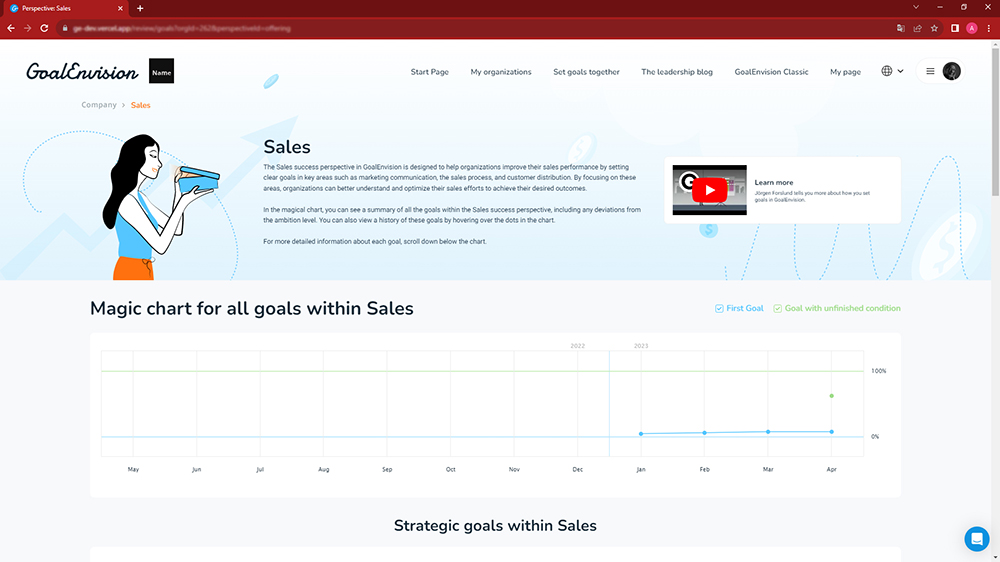The height and width of the screenshot is (562, 1000).
Task: Click the blue February data point
Action: click(x=705, y=433)
